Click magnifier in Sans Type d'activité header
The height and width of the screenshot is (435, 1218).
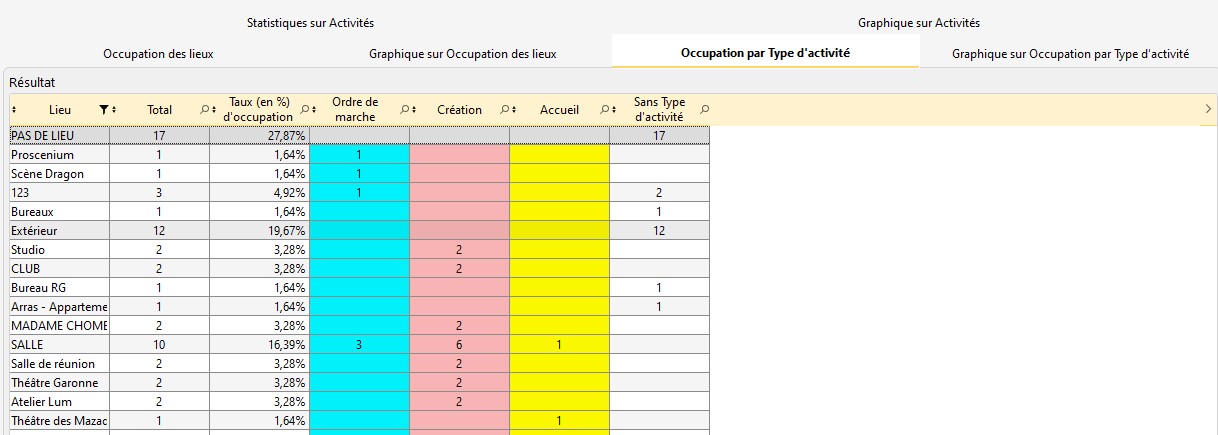click(x=704, y=109)
